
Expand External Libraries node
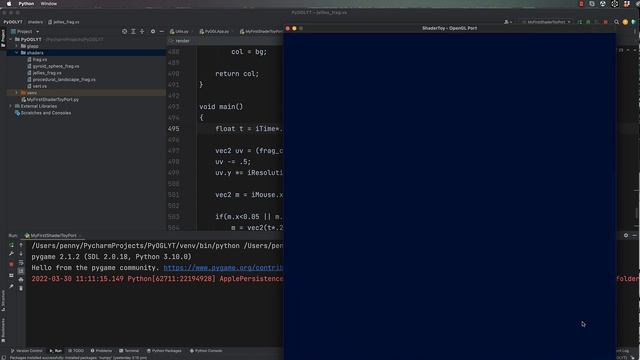(11, 106)
